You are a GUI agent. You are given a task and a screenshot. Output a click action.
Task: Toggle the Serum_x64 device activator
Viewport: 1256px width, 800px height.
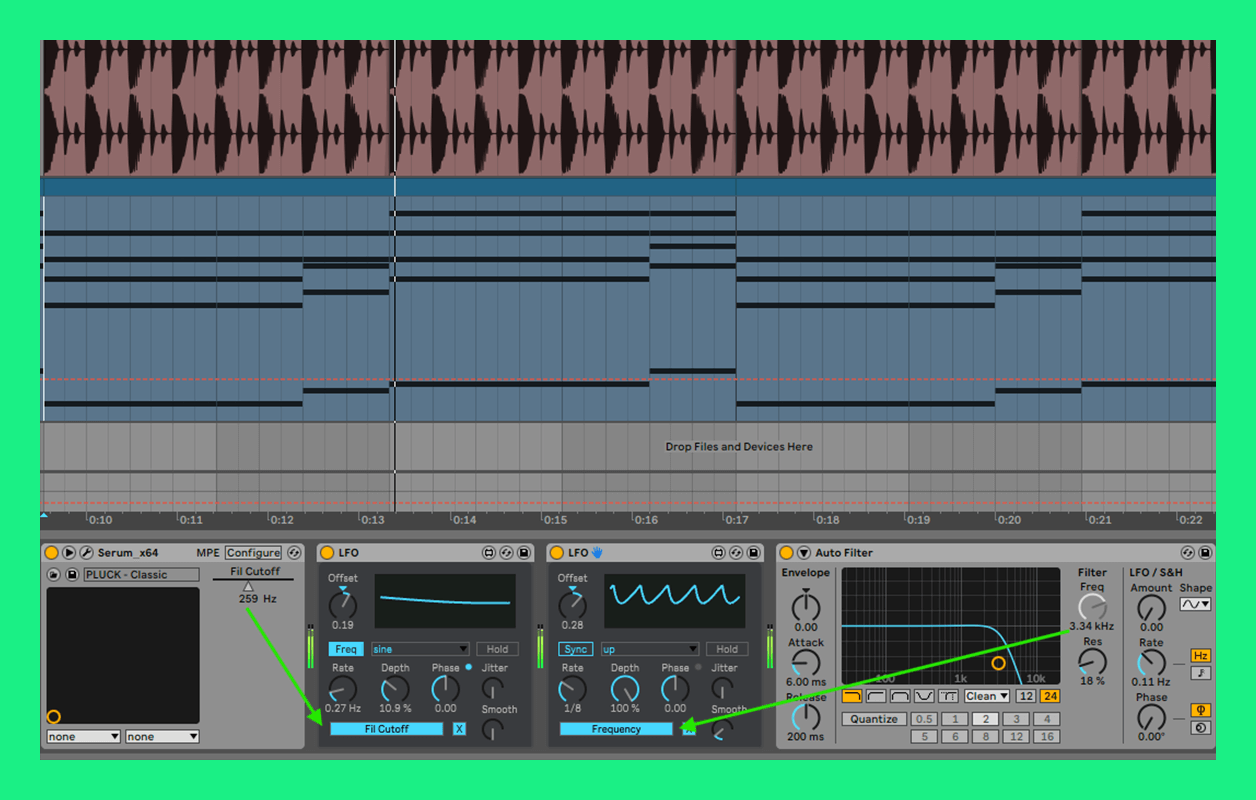pos(52,553)
